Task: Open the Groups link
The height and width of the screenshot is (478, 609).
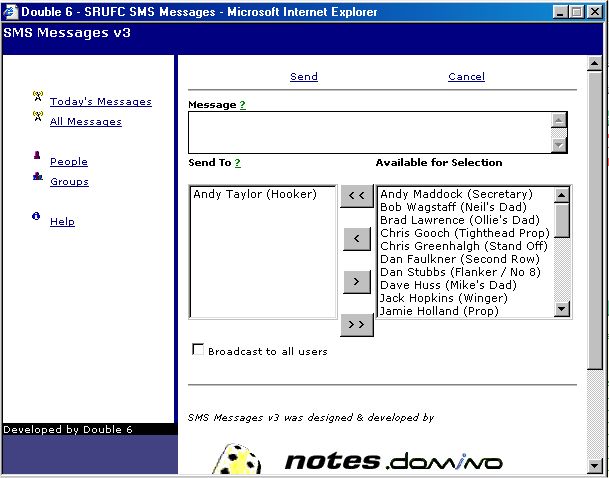Action: (69, 182)
